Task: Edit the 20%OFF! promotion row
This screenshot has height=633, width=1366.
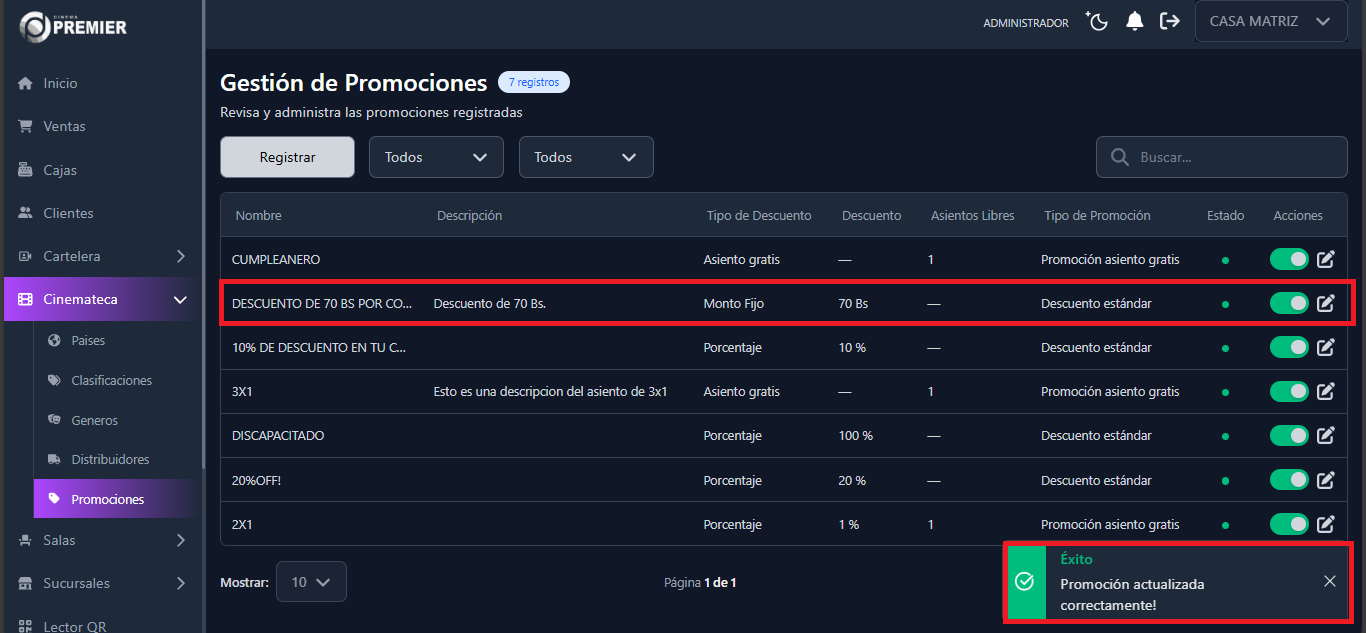Action: tap(1325, 480)
